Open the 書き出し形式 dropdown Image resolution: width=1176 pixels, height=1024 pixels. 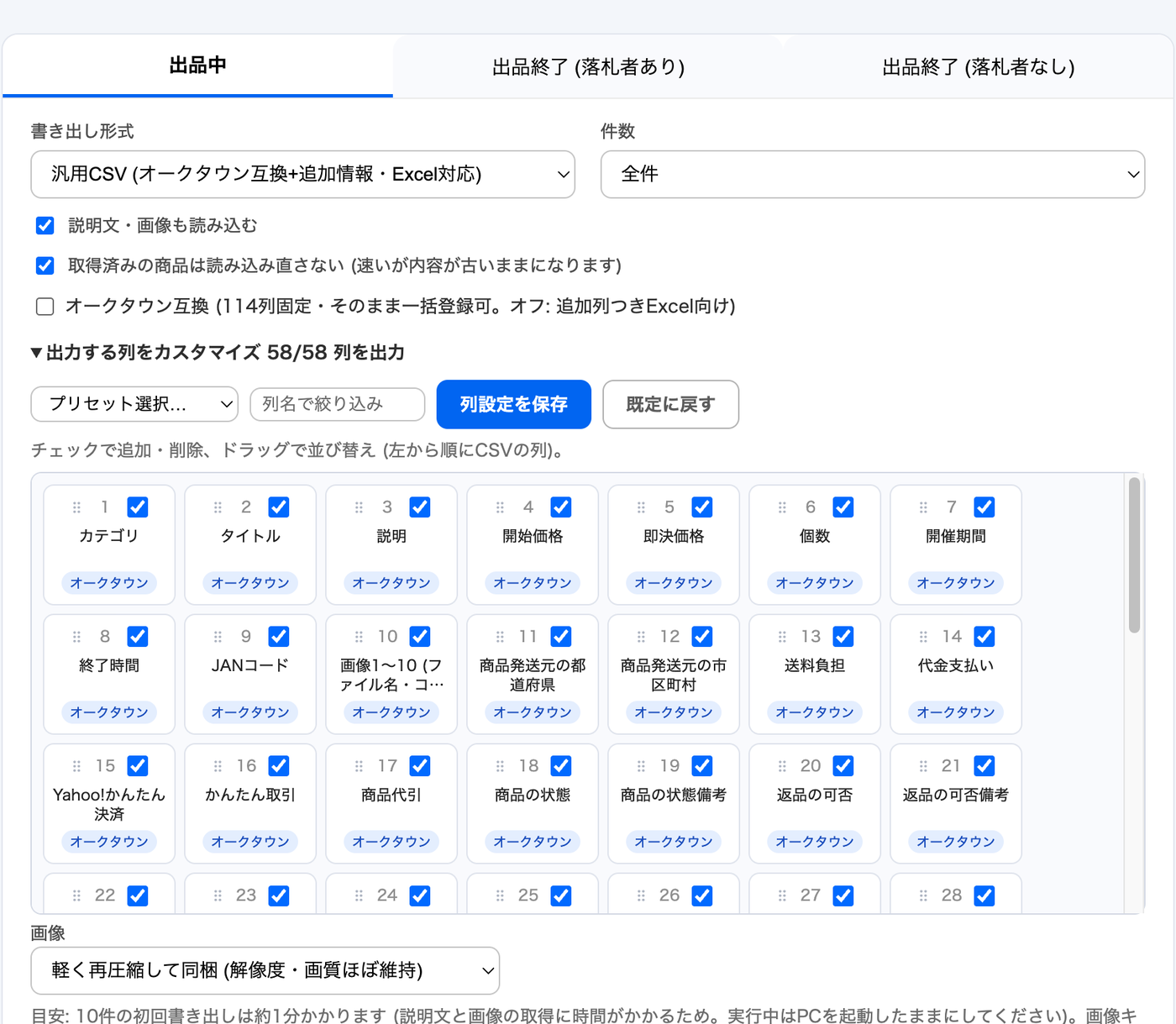point(302,174)
